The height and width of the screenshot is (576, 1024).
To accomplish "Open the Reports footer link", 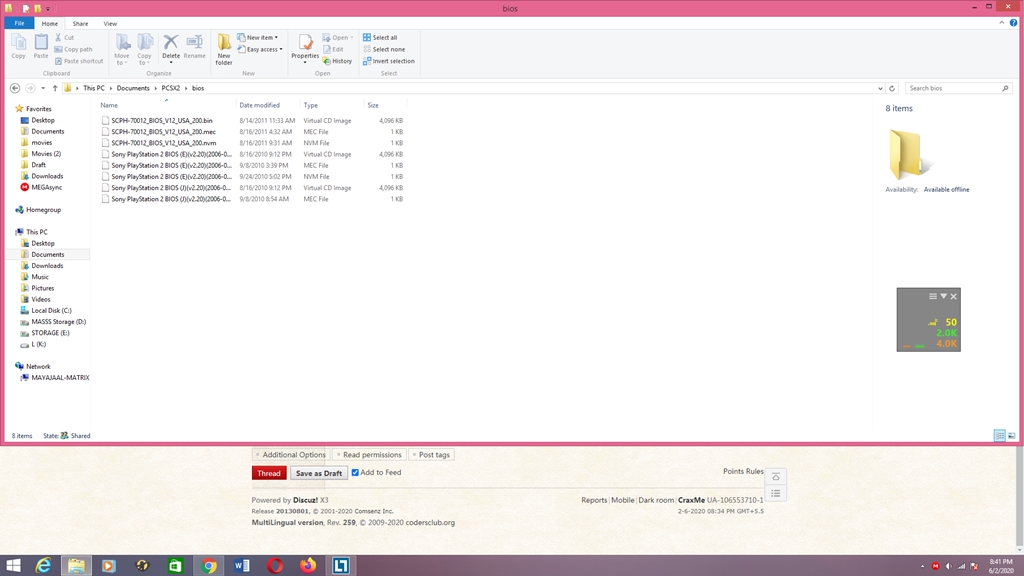I will pyautogui.click(x=594, y=500).
